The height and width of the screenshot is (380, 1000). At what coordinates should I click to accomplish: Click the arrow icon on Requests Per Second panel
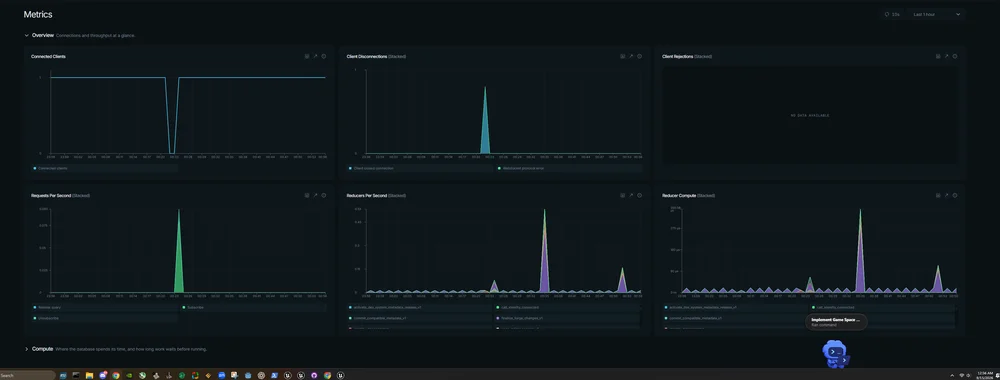(315, 195)
